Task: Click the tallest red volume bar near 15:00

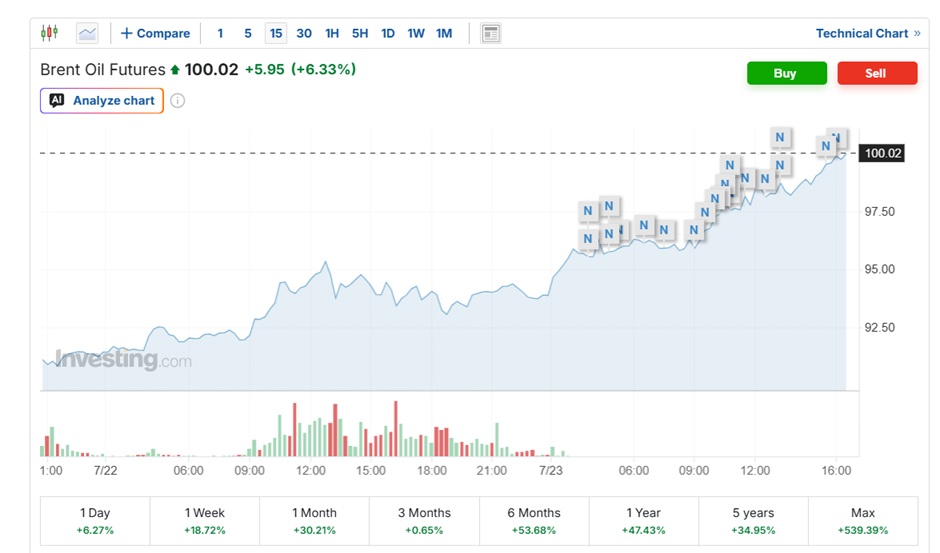Action: point(396,428)
